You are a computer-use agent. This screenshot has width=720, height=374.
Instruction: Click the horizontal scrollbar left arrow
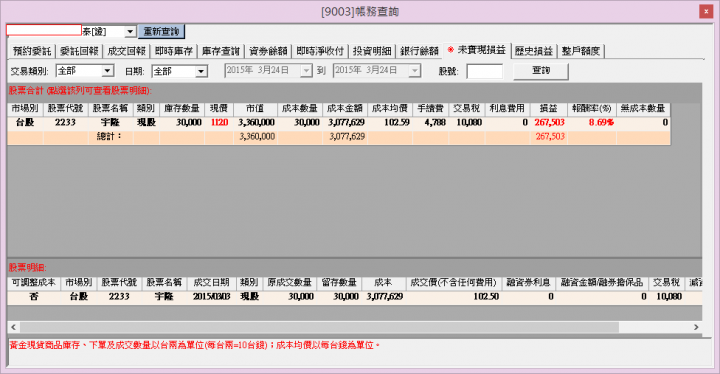[x=13, y=327]
